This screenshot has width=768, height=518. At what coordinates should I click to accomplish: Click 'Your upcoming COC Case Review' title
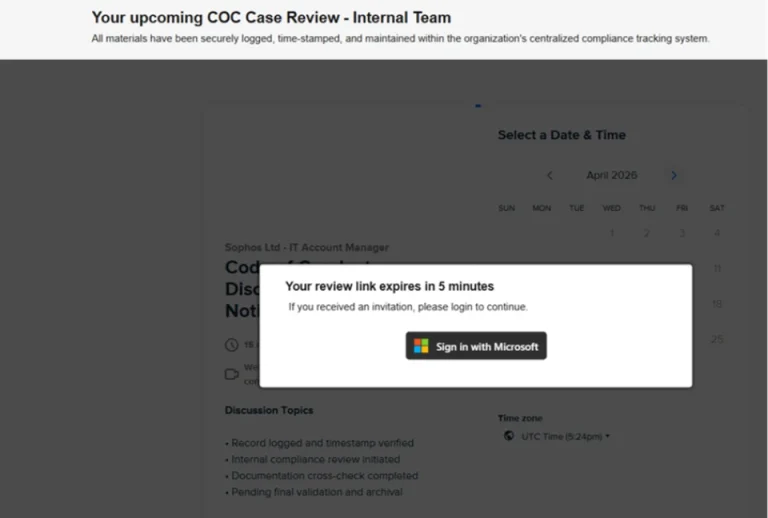click(271, 18)
